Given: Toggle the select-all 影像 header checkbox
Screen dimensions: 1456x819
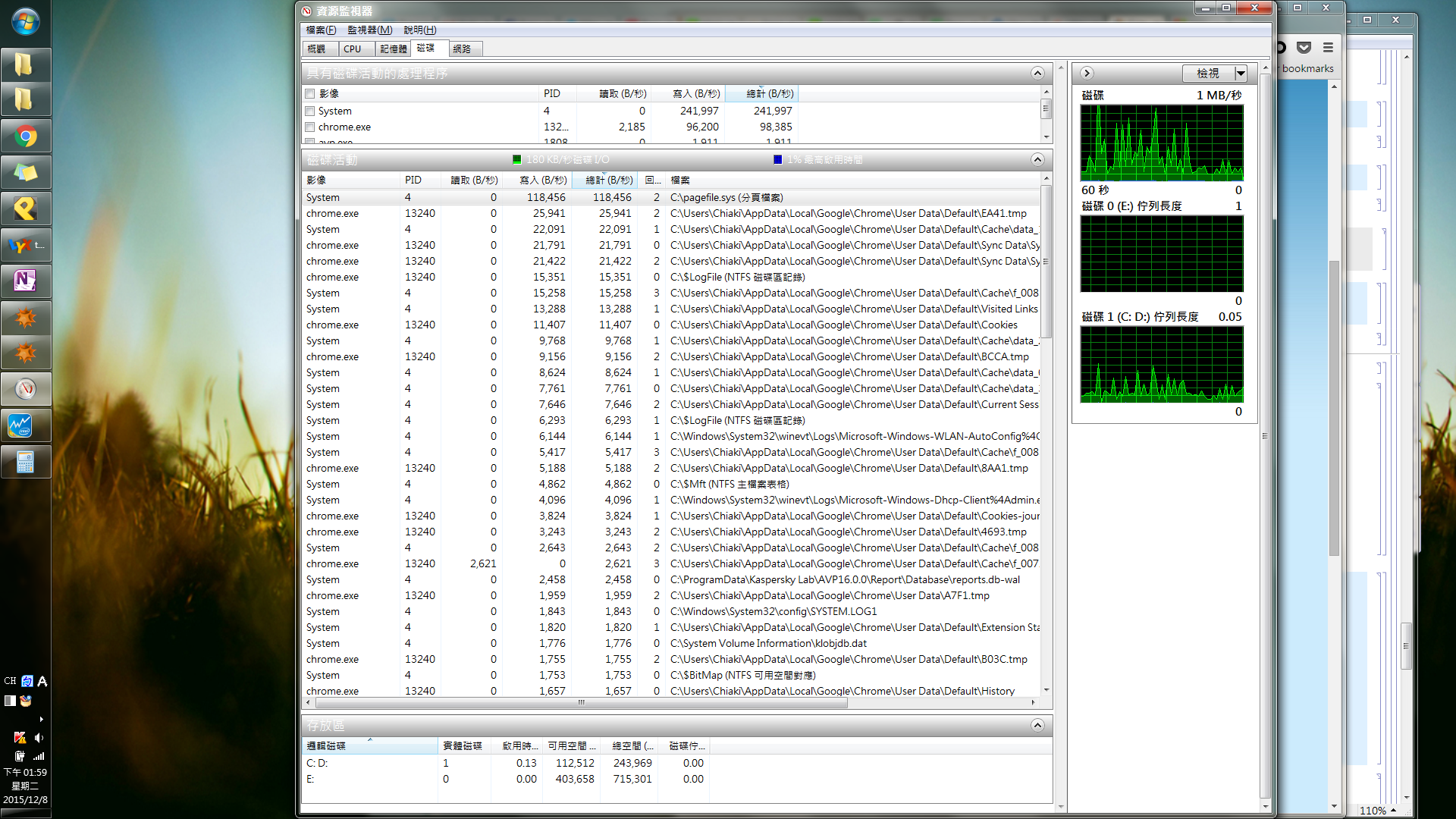Looking at the screenshot, I should click(309, 94).
